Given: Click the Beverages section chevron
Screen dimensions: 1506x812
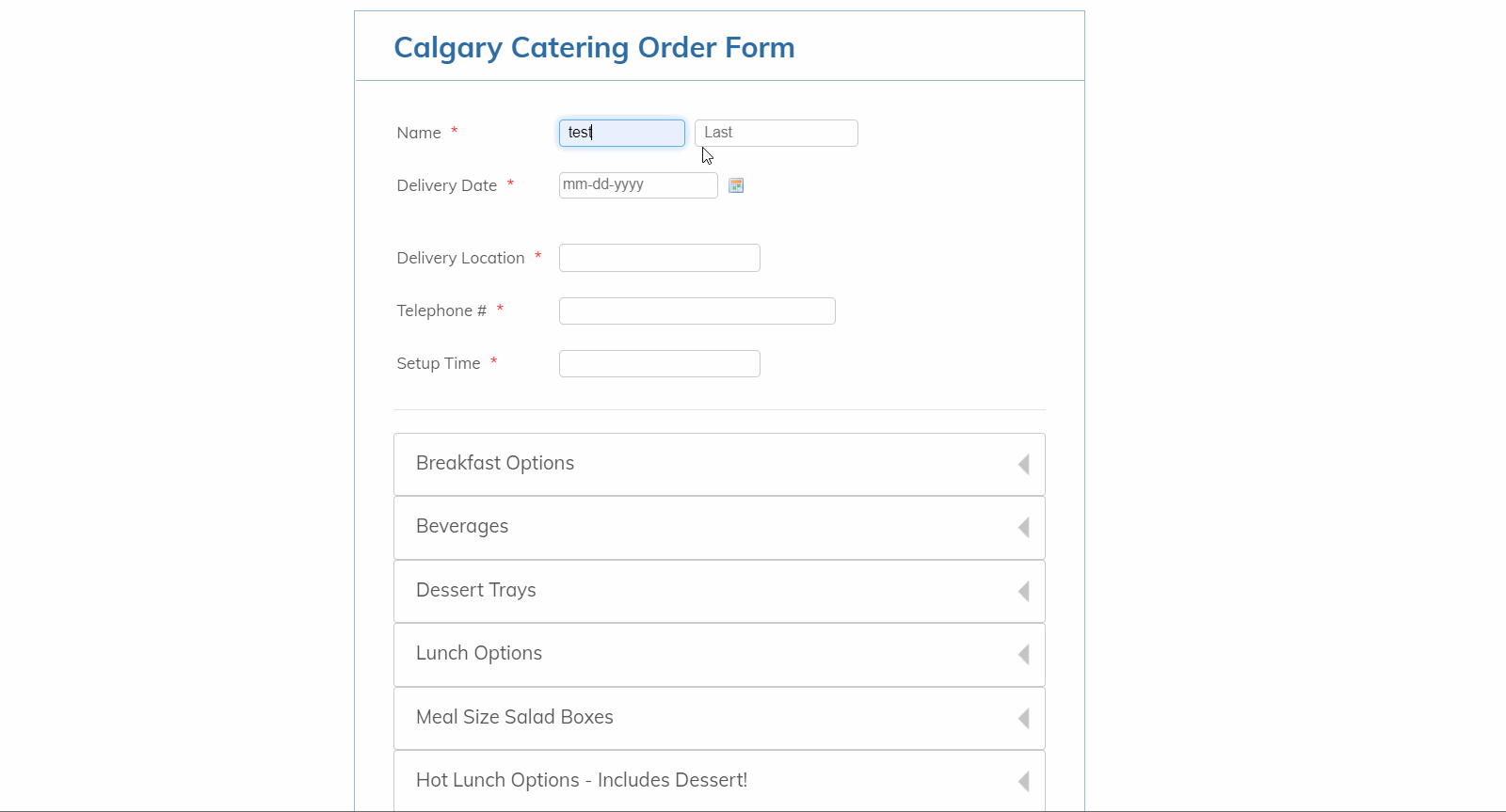Looking at the screenshot, I should tap(1023, 527).
